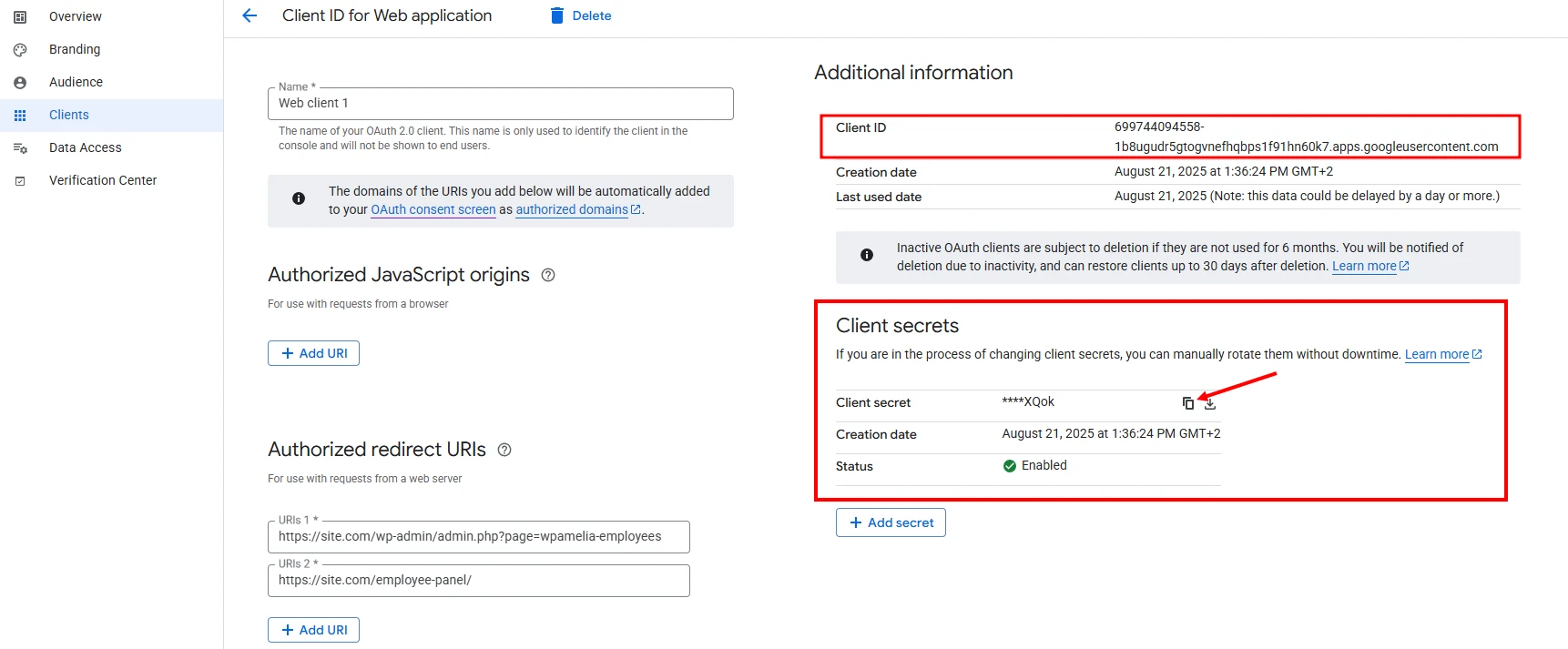1568x649 pixels.
Task: Click the 'Additional information' heading
Action: 913,73
